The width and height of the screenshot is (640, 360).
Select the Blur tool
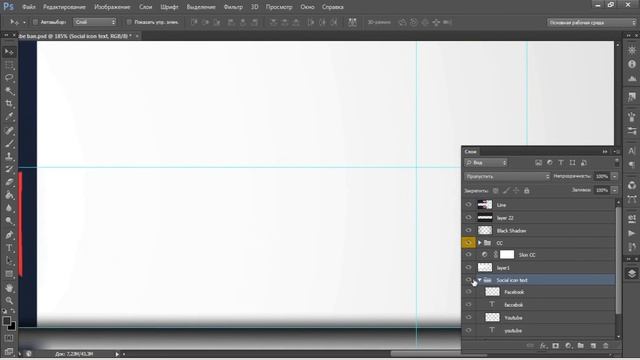point(9,208)
